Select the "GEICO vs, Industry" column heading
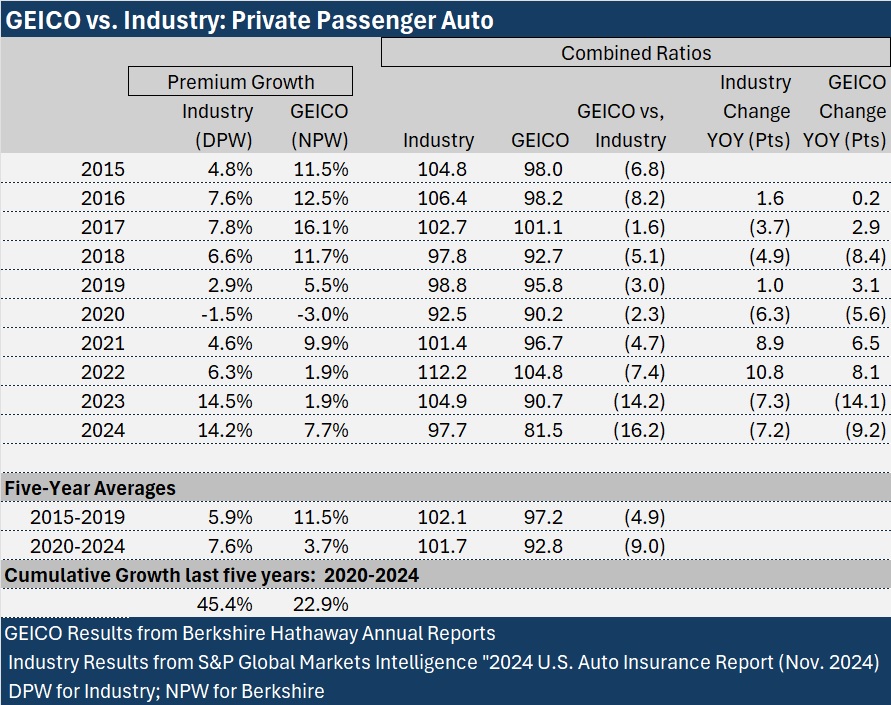This screenshot has width=891, height=705. tap(621, 126)
